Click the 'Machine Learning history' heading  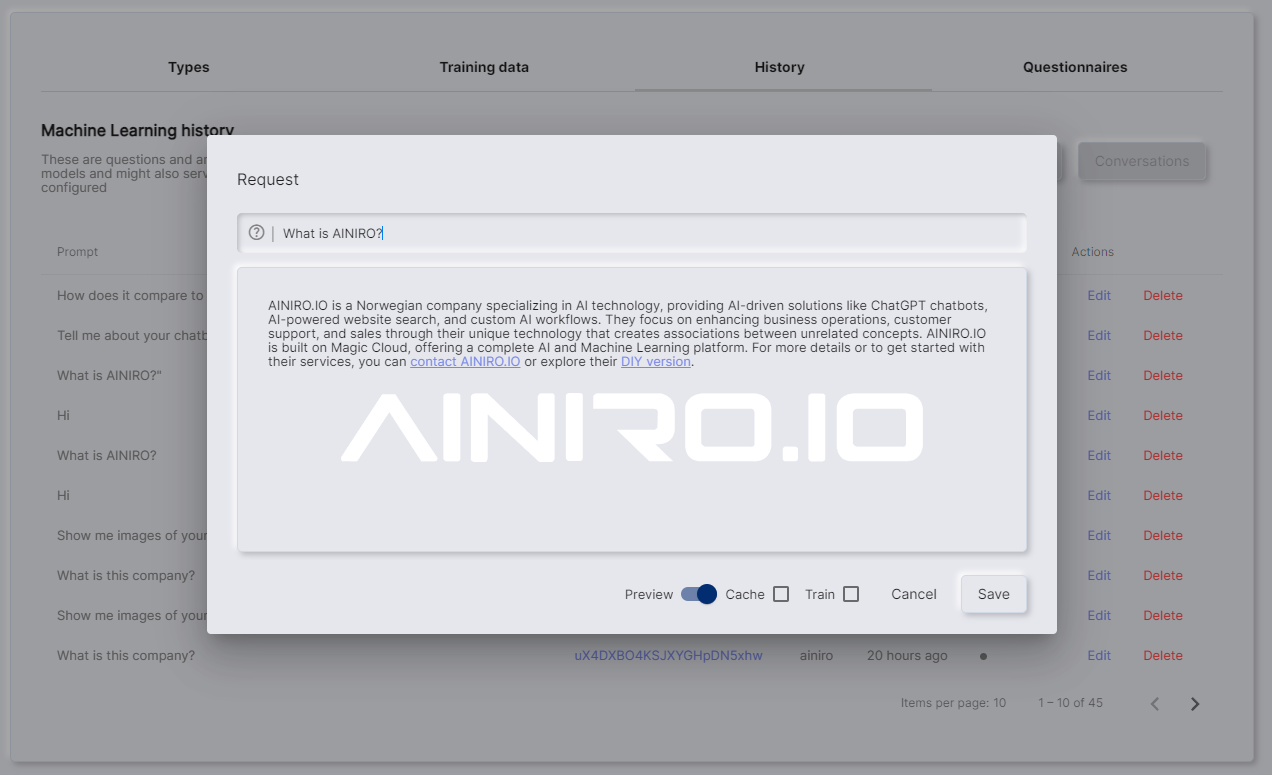[137, 131]
